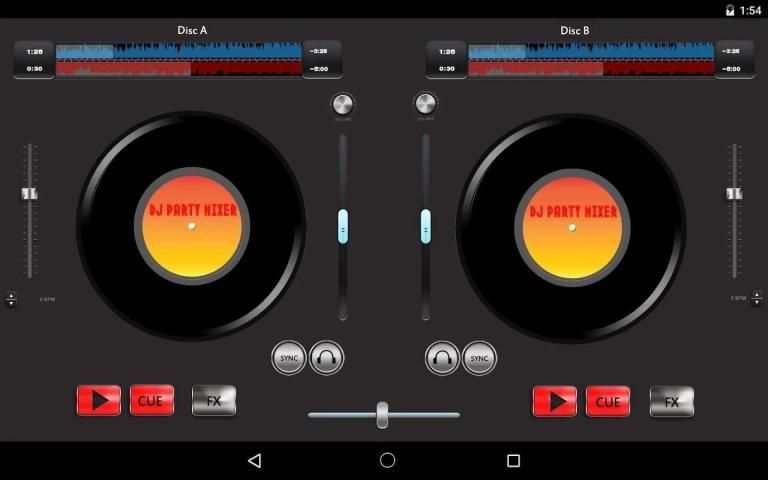The height and width of the screenshot is (480, 768).
Task: Tap the CUE button for Disc B
Action: [608, 401]
